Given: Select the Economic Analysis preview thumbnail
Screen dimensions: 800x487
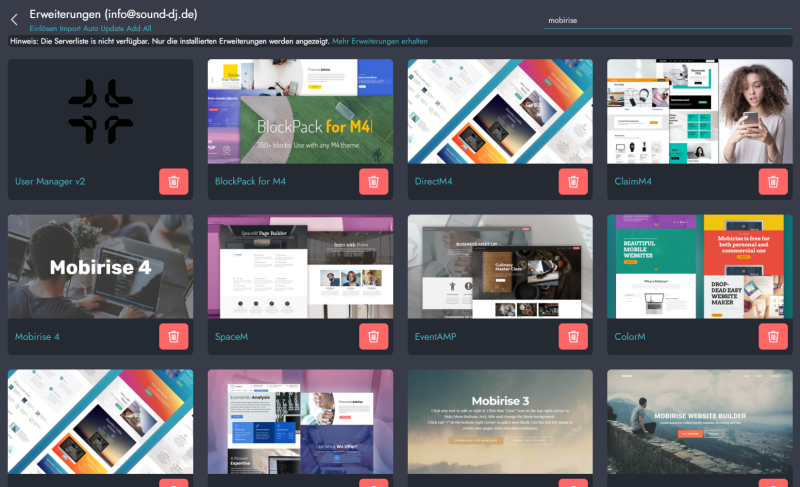Looking at the screenshot, I should 300,422.
